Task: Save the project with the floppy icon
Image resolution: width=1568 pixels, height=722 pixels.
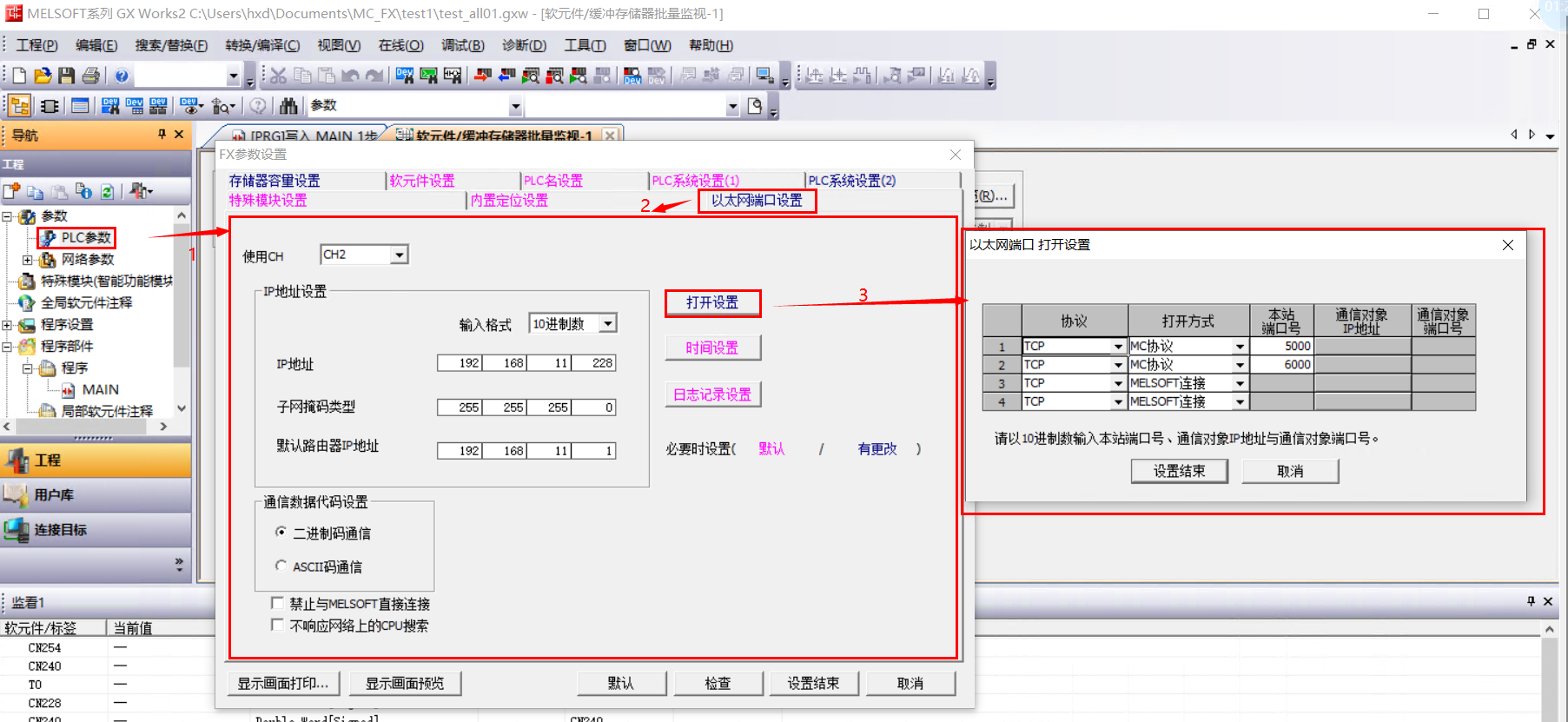Action: click(x=66, y=76)
